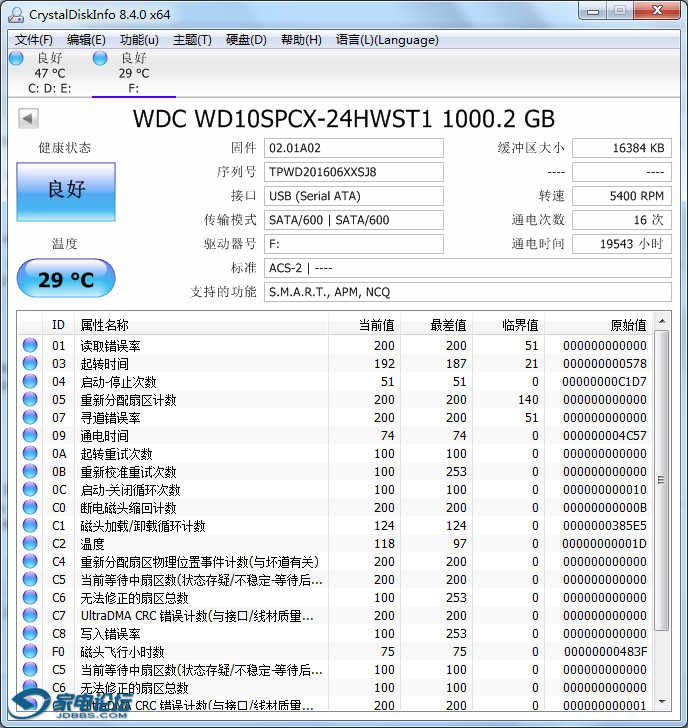
Task: Click the buffer size value 16384 KB
Action: (x=622, y=148)
